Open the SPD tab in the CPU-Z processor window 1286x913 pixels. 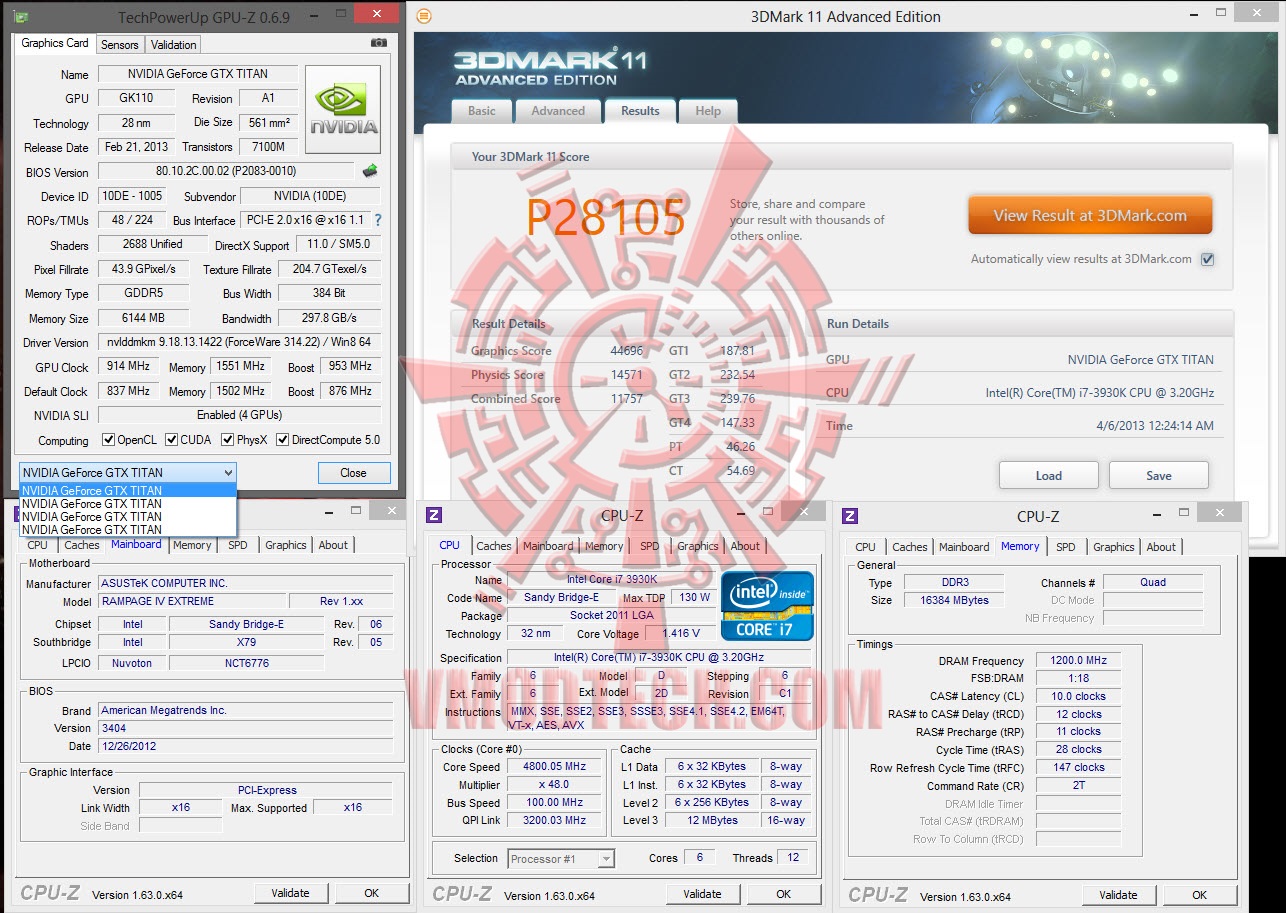[650, 546]
